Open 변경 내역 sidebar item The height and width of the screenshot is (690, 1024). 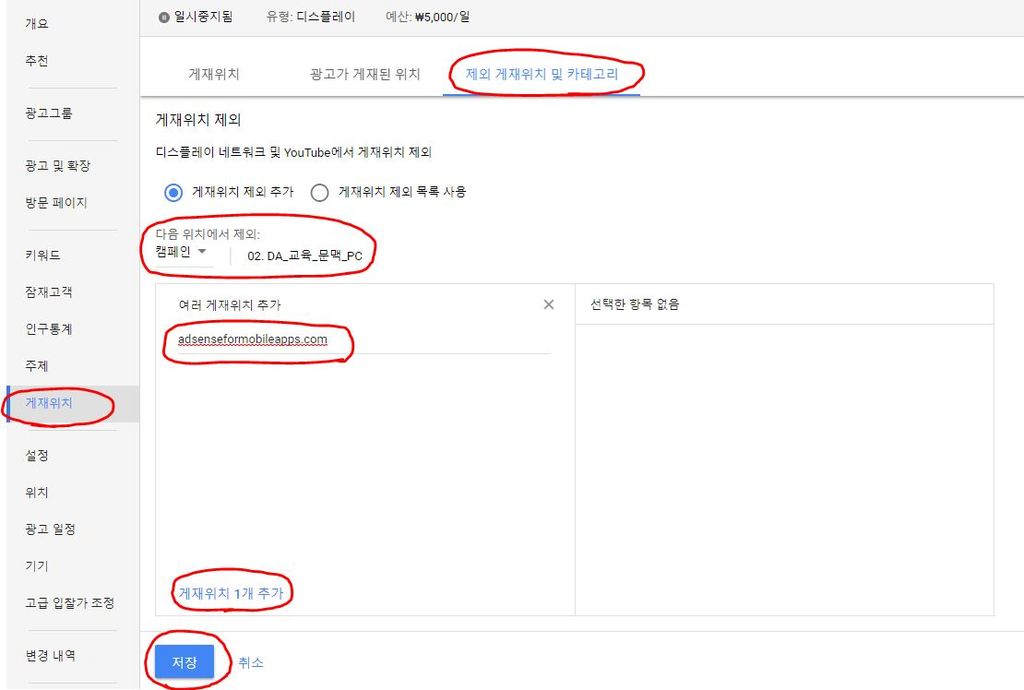50,656
